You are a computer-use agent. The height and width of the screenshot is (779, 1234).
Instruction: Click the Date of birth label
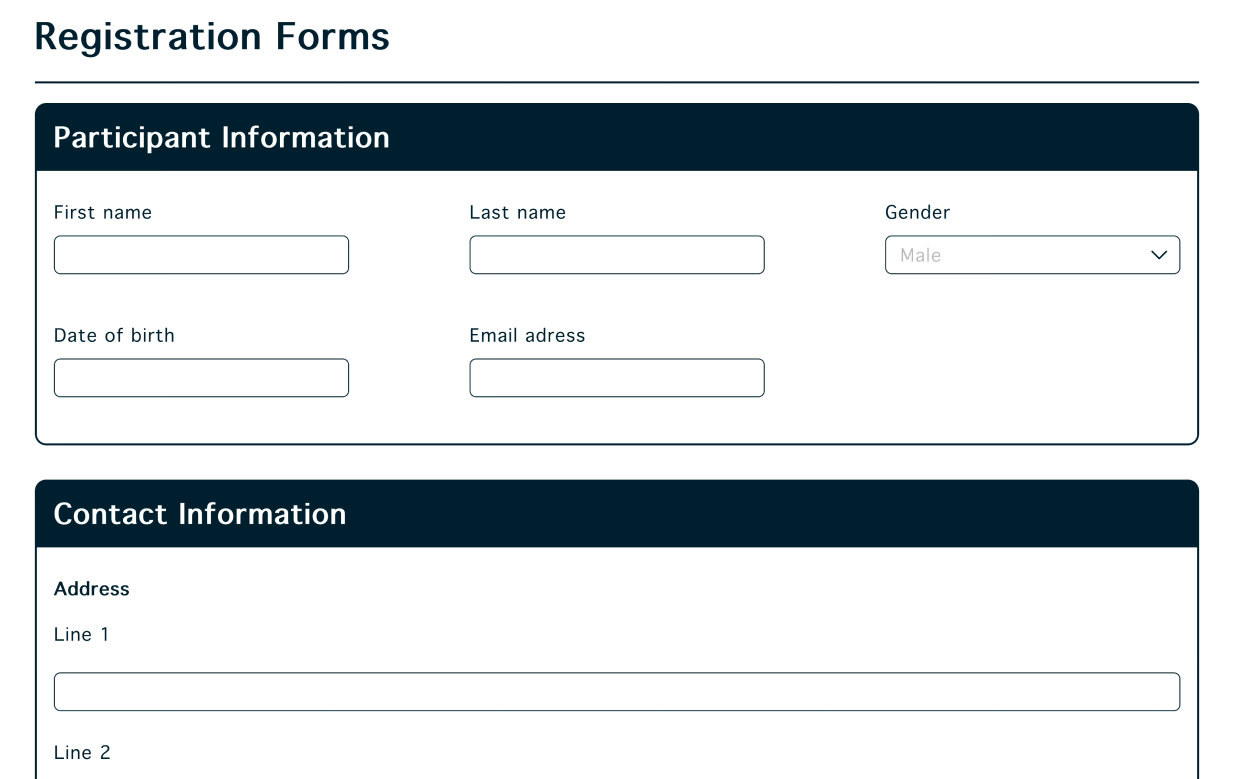click(x=114, y=335)
